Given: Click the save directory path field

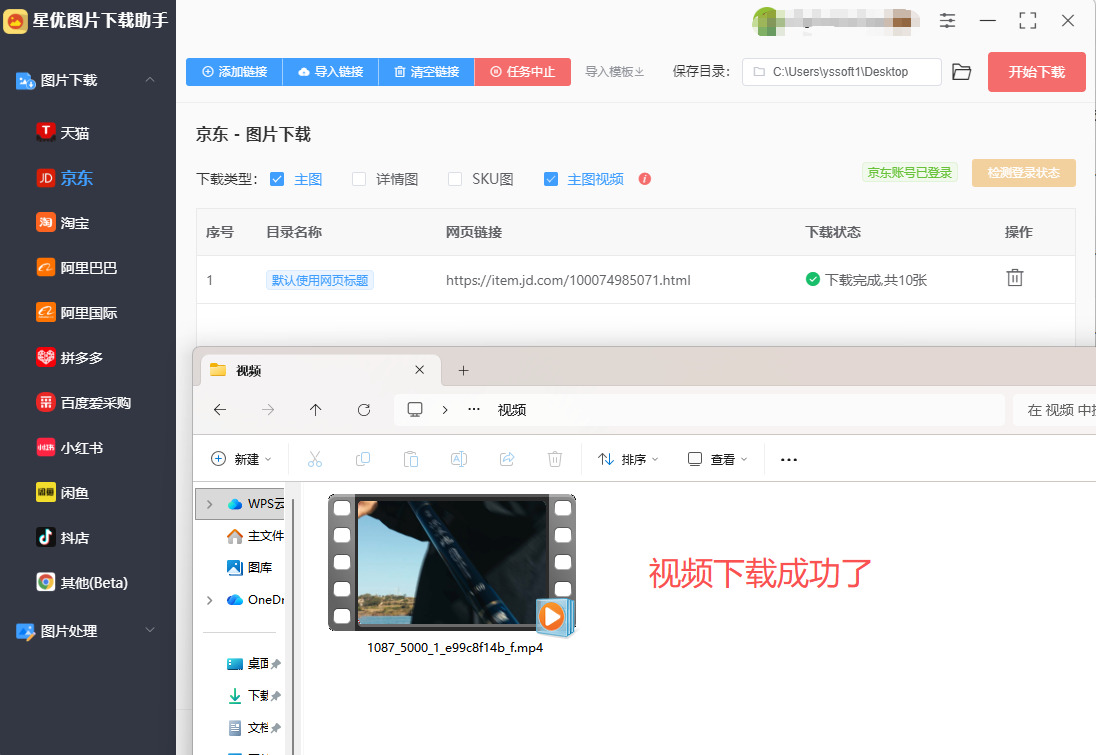Looking at the screenshot, I should tap(842, 71).
